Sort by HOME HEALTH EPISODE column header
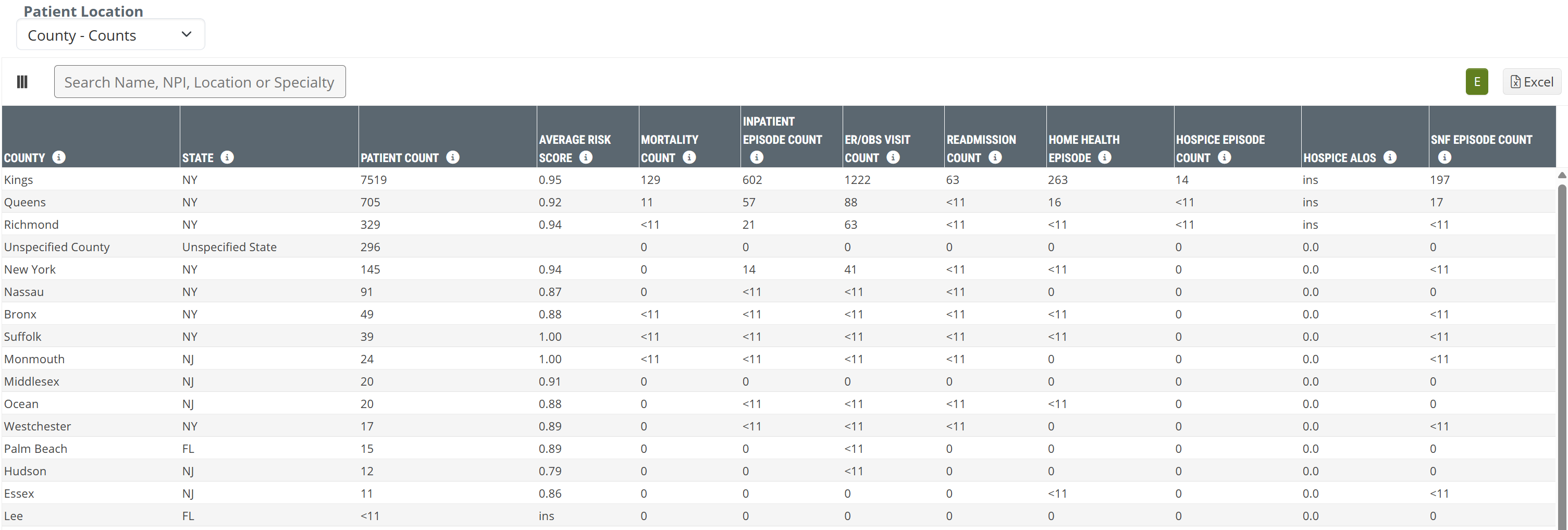 click(1083, 140)
